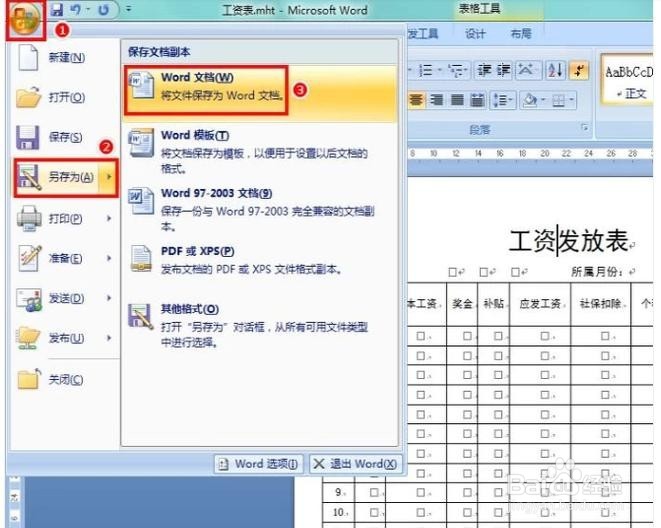Click the Word 97-2003 document icon
Image resolution: width=661 pixels, height=528 pixels.
[141, 201]
